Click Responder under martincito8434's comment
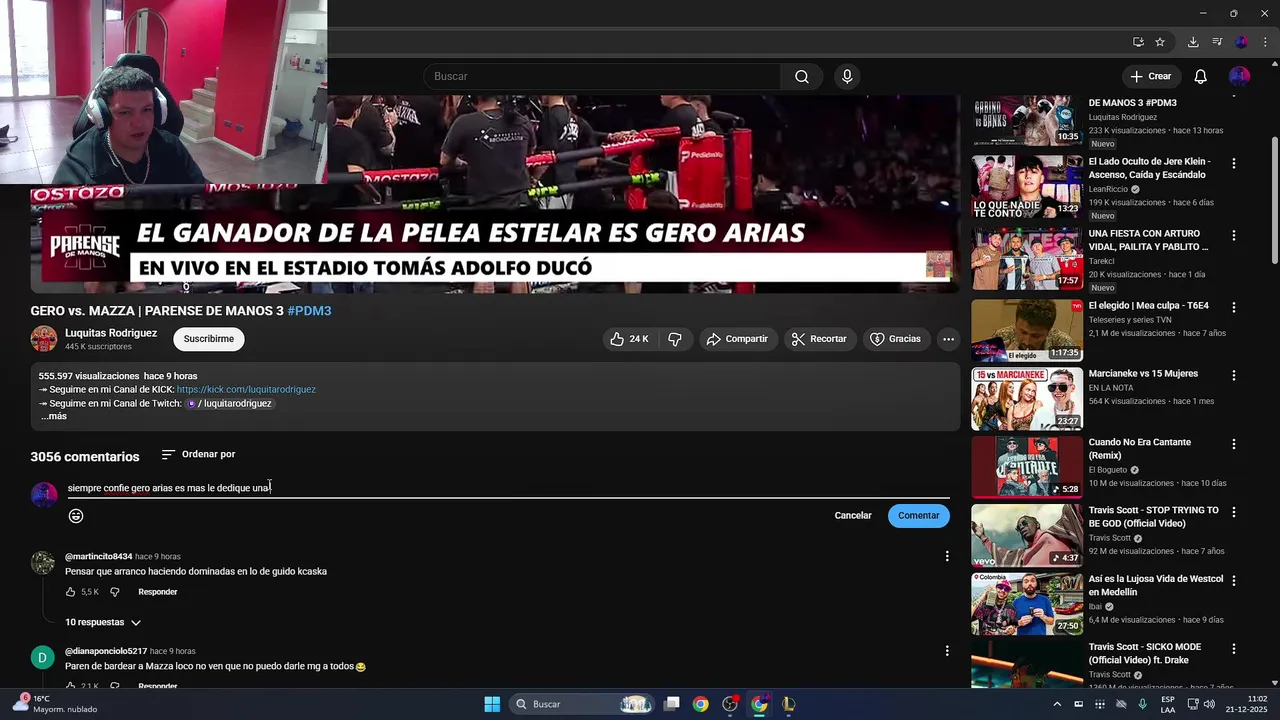This screenshot has width=1280, height=720. click(158, 592)
